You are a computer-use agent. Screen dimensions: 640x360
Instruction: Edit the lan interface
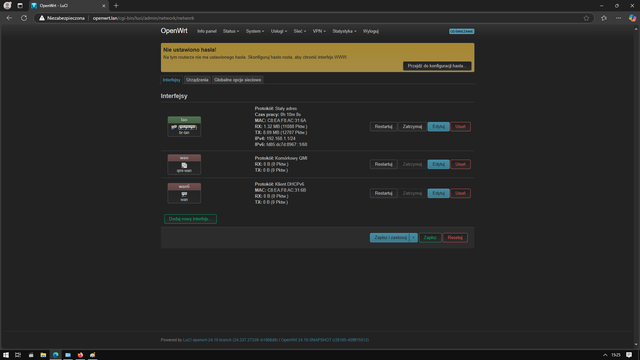(438, 127)
